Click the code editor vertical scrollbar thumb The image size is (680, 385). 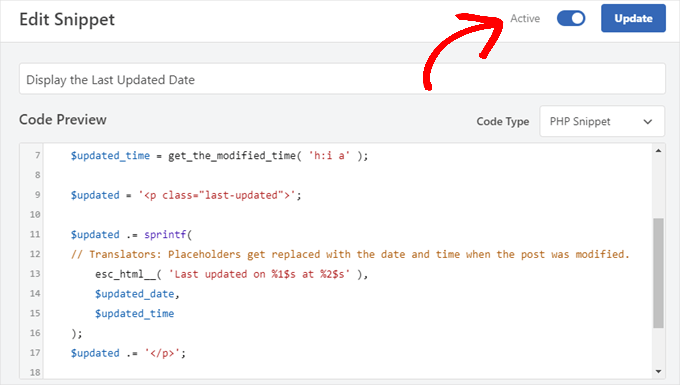coord(658,273)
